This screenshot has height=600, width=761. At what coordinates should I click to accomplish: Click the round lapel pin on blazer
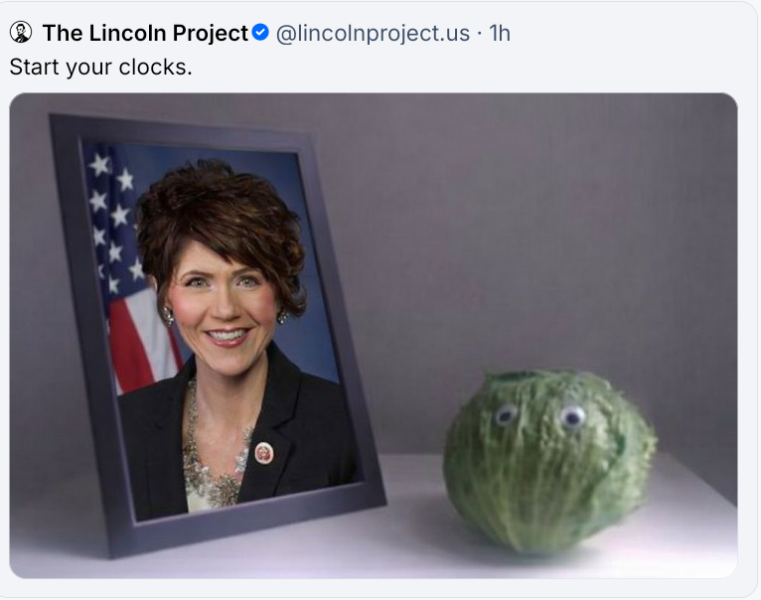pyautogui.click(x=264, y=453)
